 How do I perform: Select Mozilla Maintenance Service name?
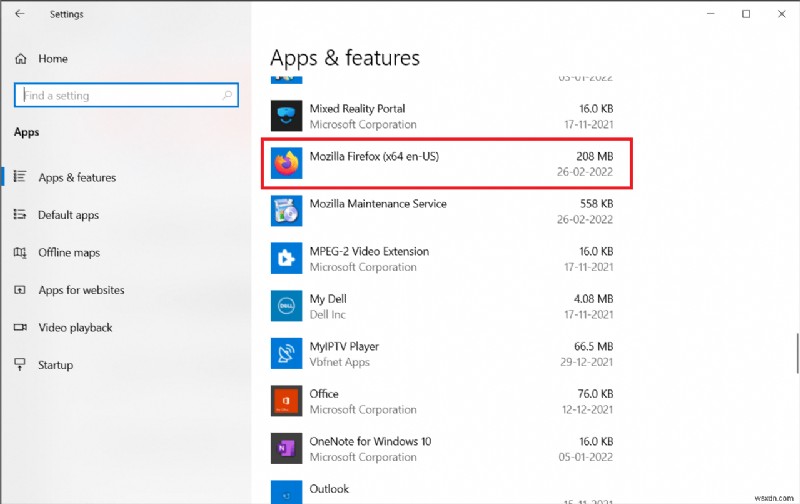point(378,204)
